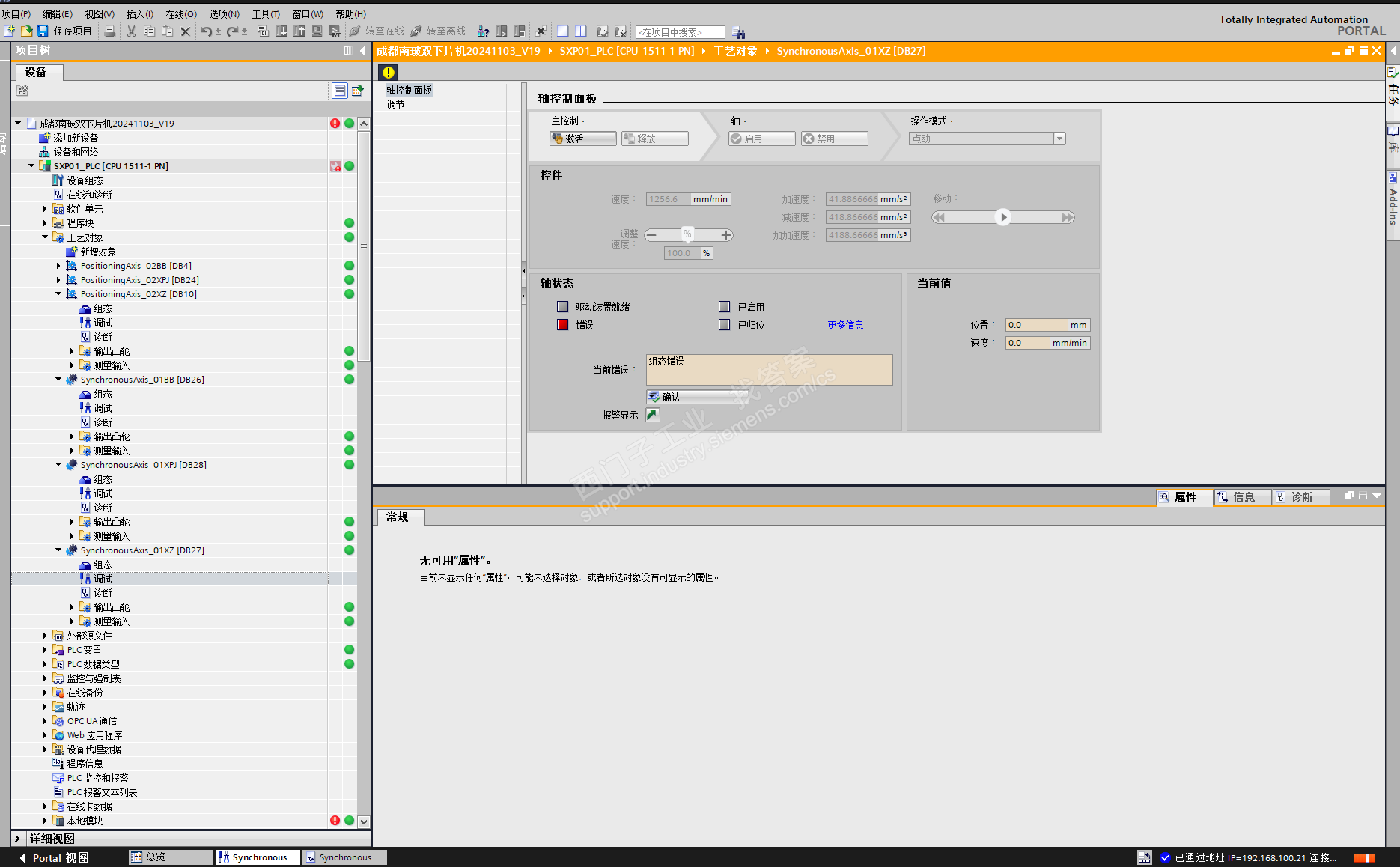This screenshot has height=867, width=1400.
Task: Click the 移动 jog slider play handle
Action: pos(1003,217)
